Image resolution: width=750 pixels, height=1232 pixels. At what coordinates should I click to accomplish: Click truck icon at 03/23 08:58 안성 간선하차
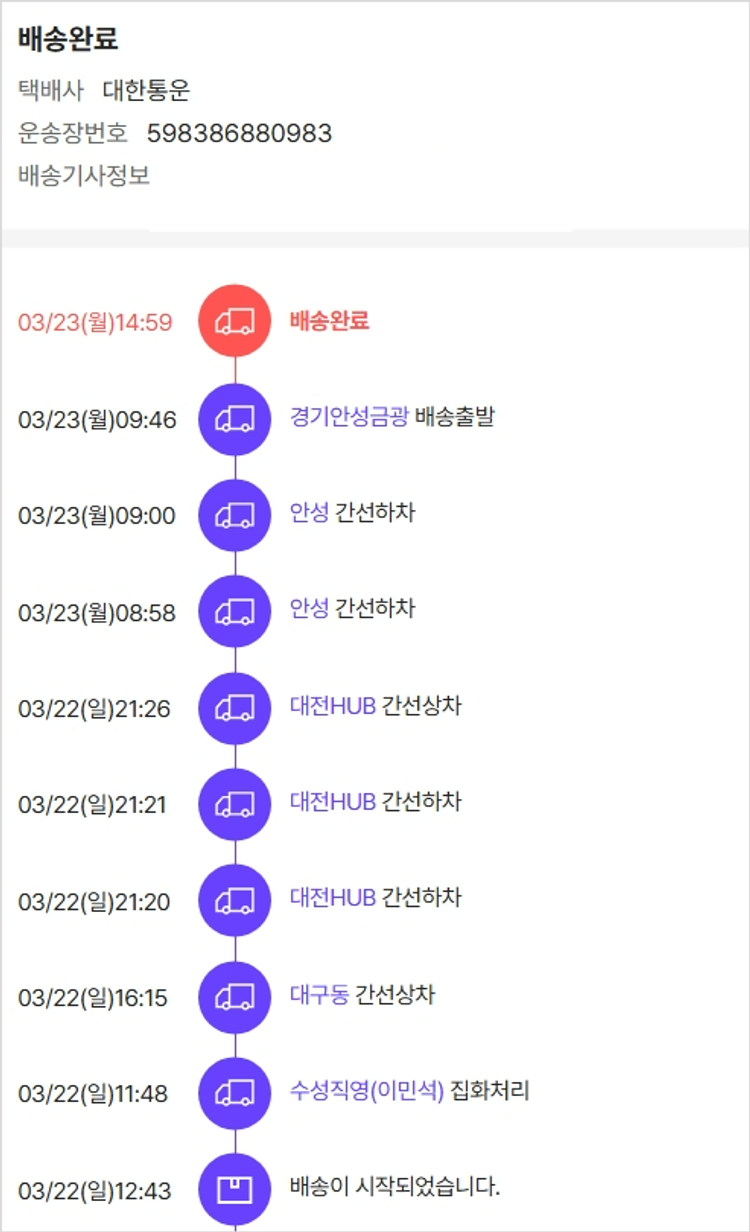pyautogui.click(x=235, y=611)
